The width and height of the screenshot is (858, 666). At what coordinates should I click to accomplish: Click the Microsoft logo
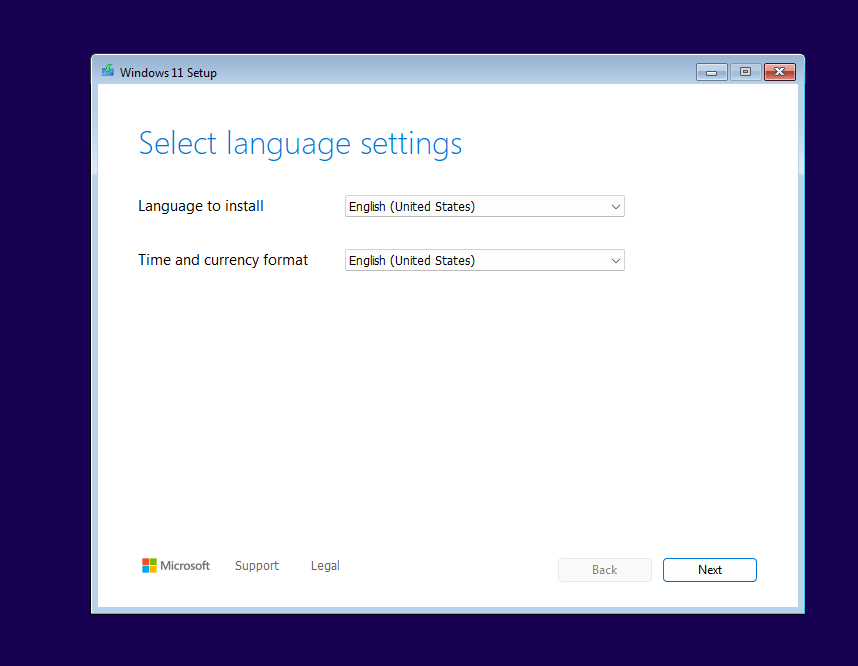click(176, 565)
